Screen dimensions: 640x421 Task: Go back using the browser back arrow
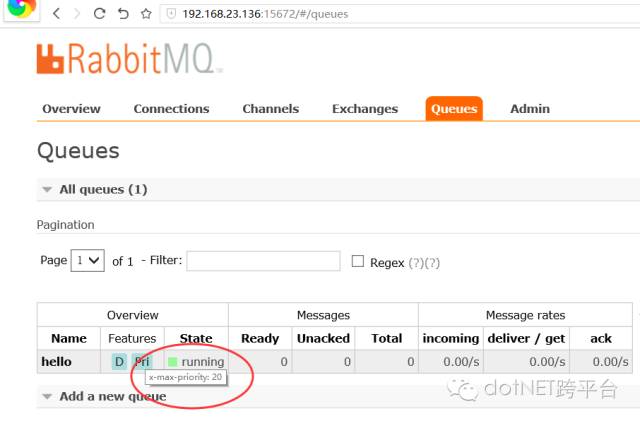click(x=57, y=13)
